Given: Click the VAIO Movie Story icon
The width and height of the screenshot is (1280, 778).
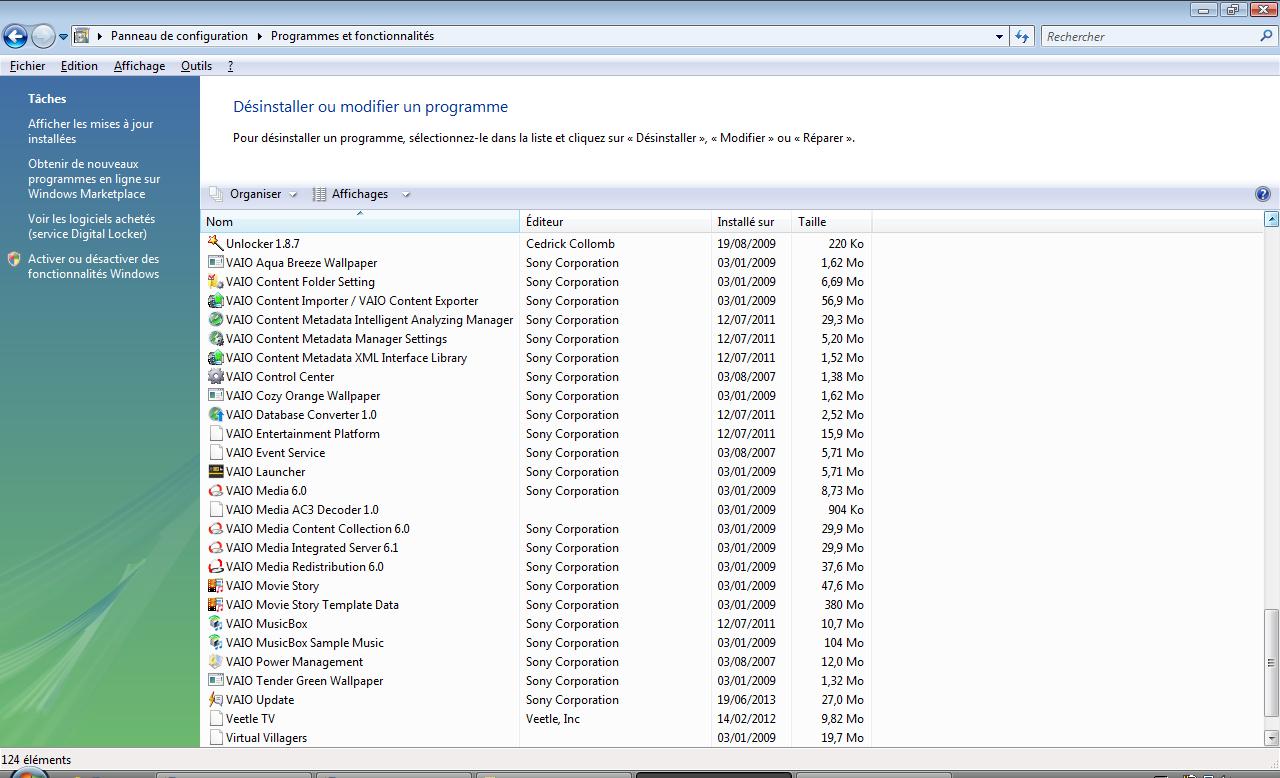Looking at the screenshot, I should 215,586.
